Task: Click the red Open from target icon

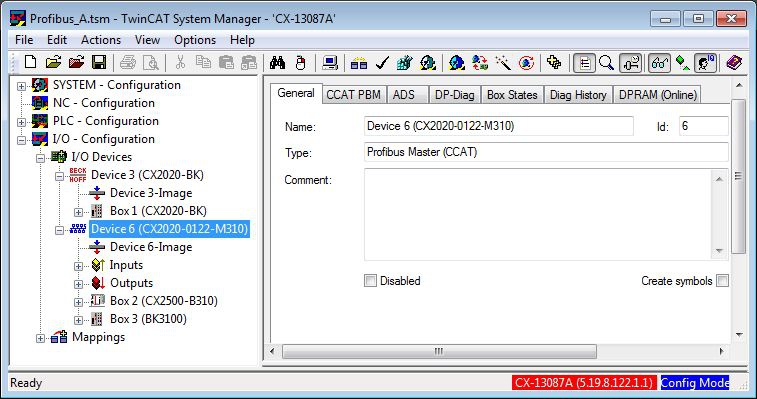Action: 76,62
